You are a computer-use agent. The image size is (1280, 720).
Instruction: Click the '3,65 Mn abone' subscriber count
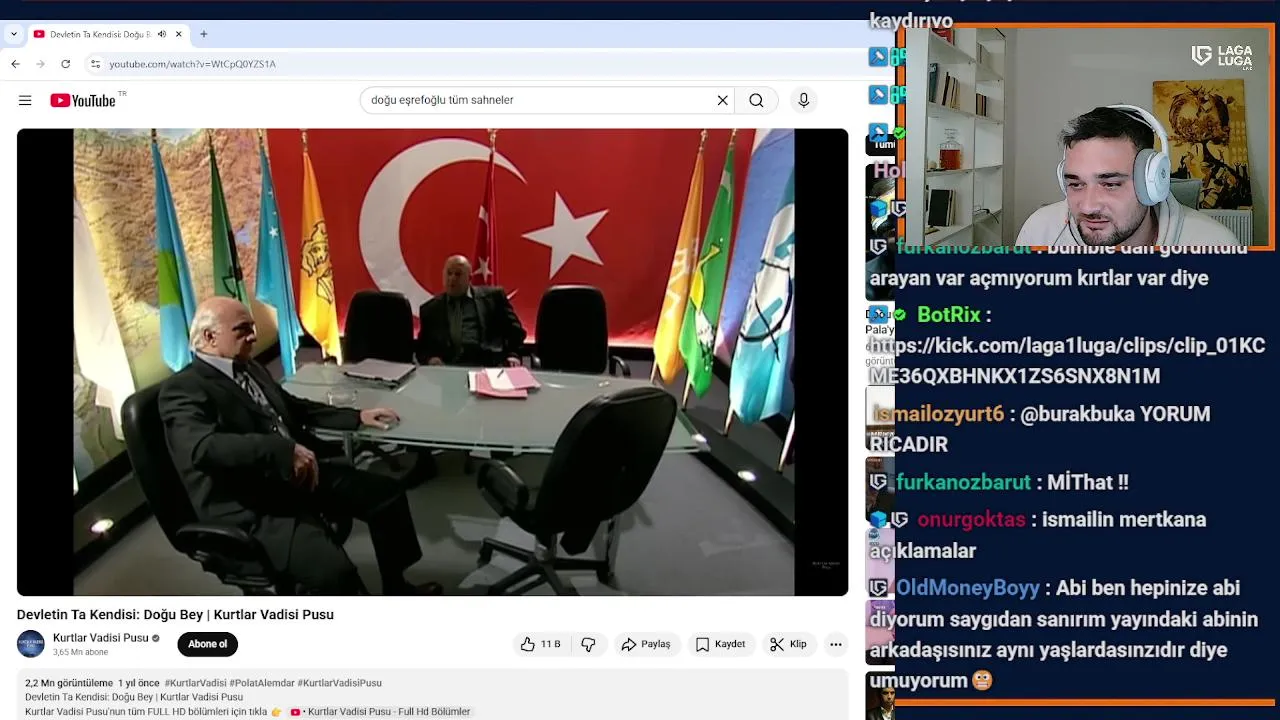pos(80,652)
